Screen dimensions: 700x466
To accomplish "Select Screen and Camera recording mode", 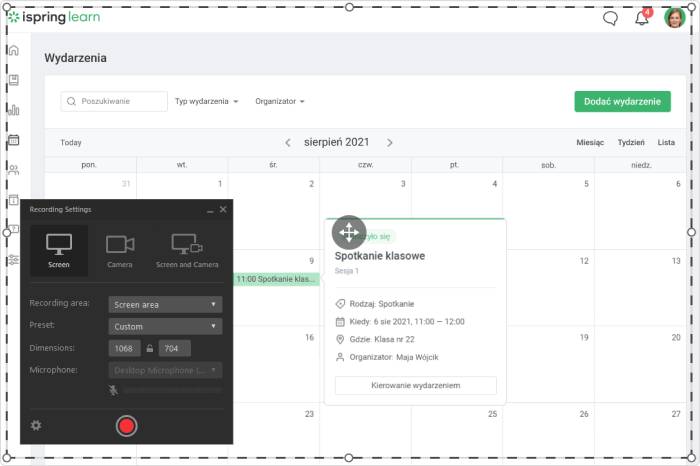I will [x=187, y=251].
